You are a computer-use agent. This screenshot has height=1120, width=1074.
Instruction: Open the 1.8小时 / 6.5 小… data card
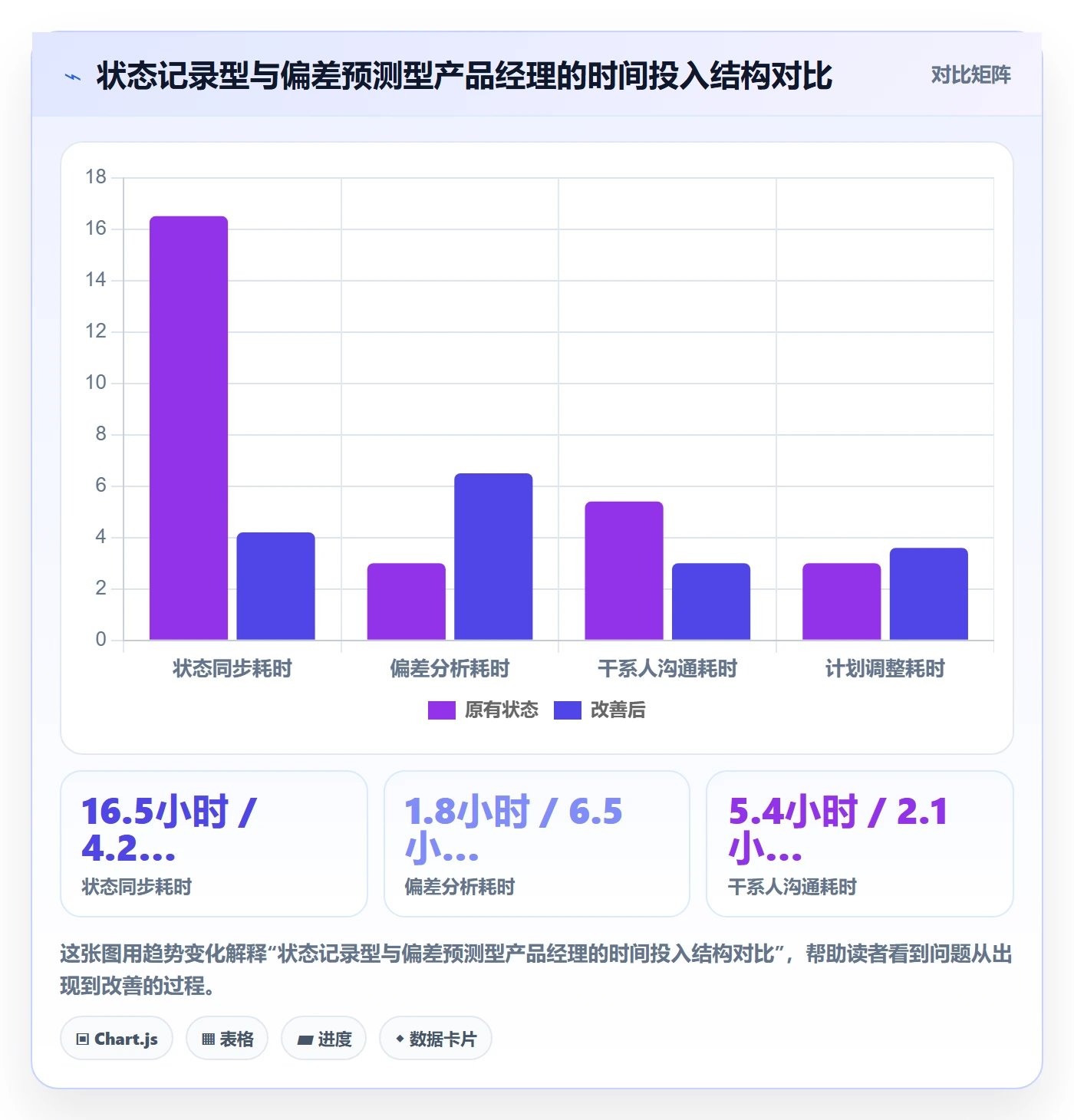click(537, 844)
